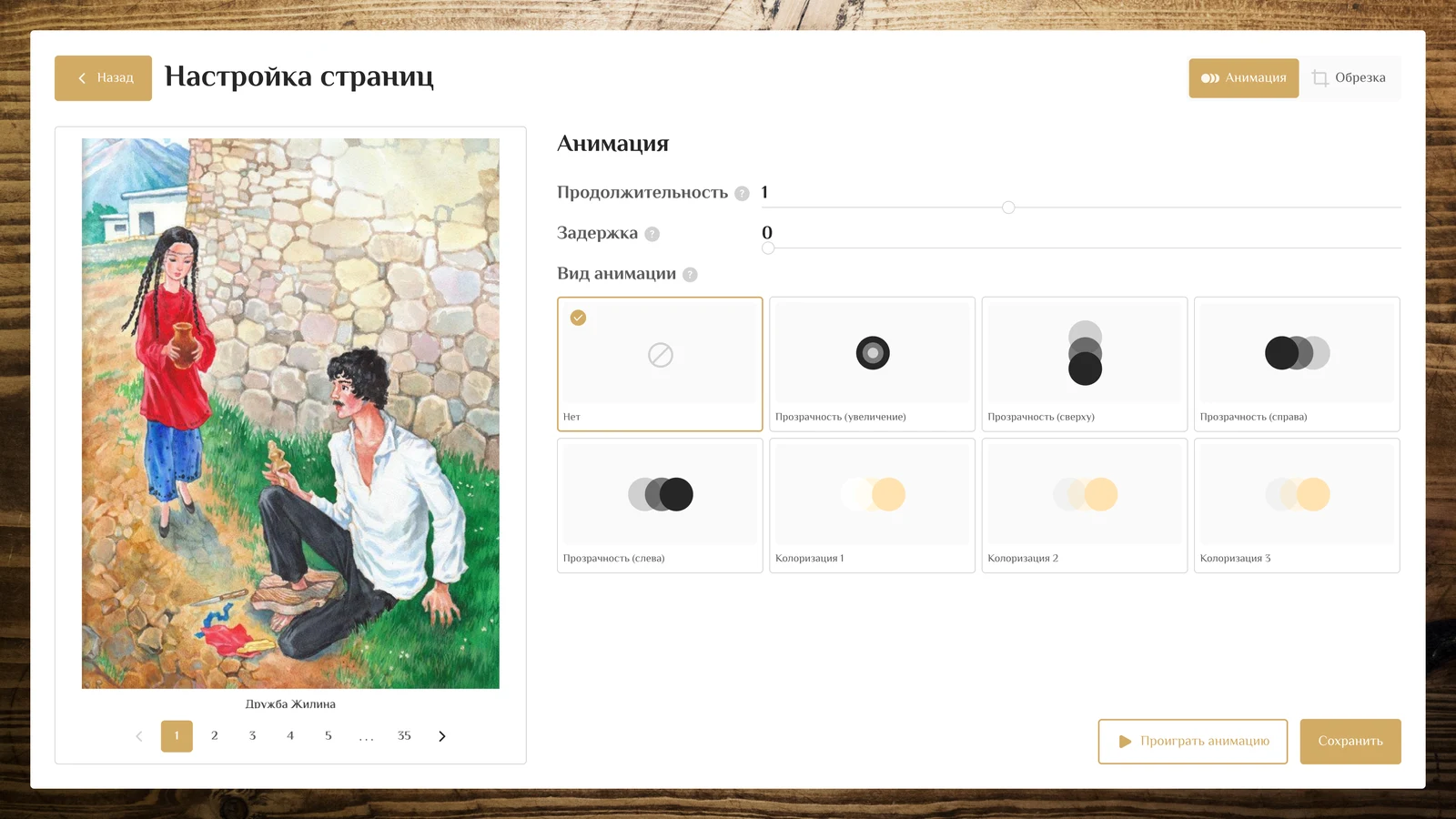Save settings with Сохранить button
The height and width of the screenshot is (819, 1456).
1350,742
